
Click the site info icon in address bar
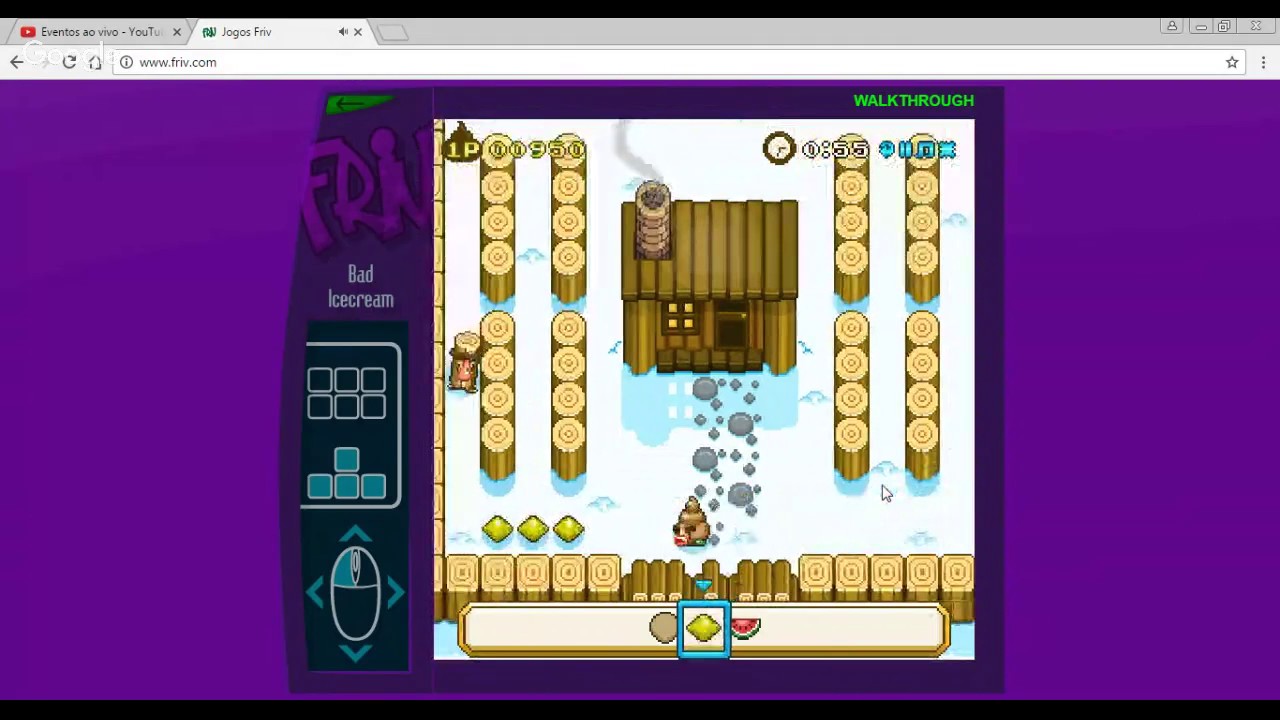(x=126, y=62)
